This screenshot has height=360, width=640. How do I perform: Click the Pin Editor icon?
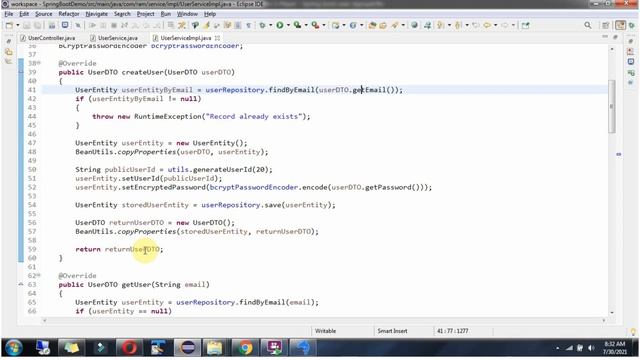526,25
